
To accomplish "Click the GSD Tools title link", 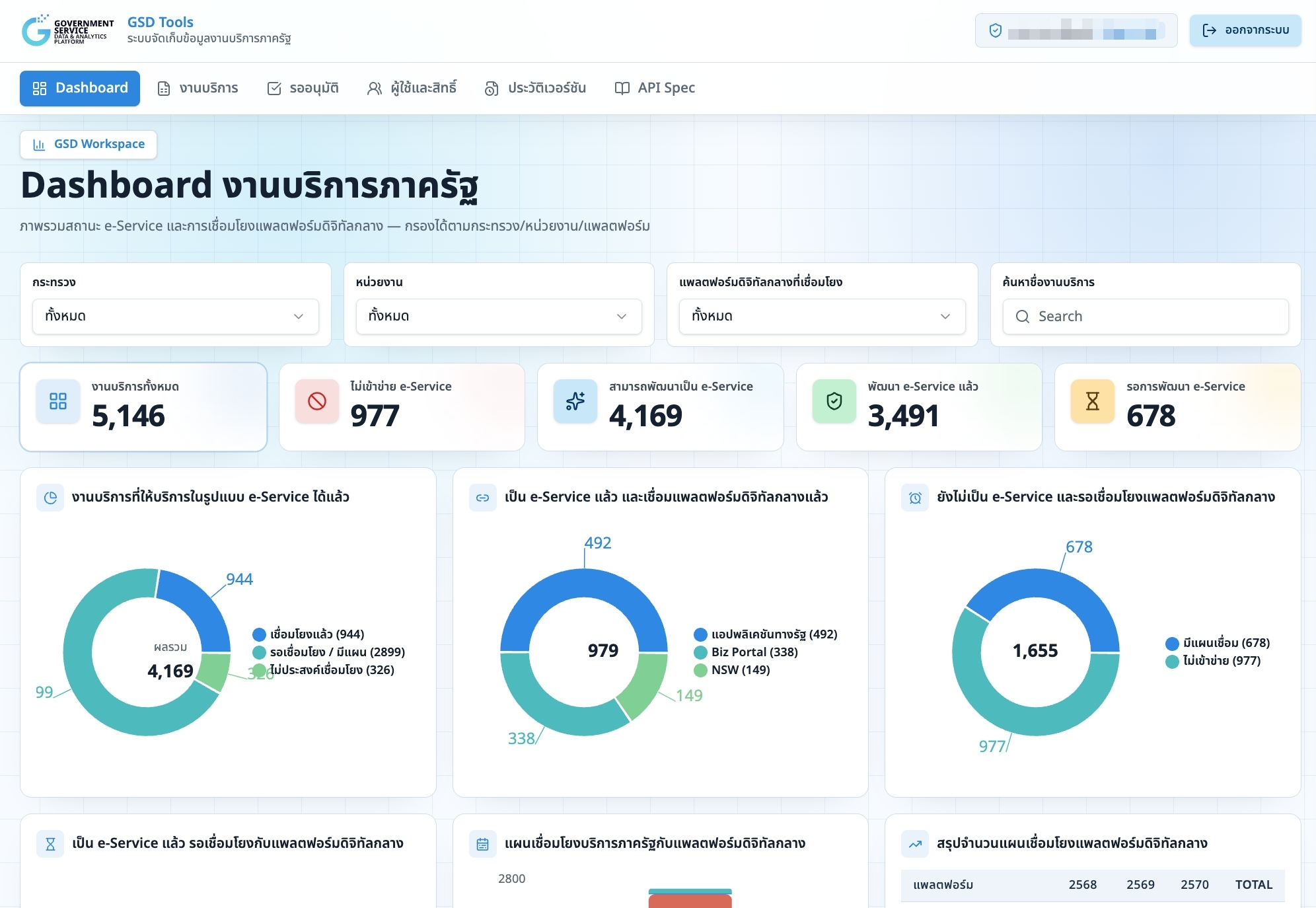I will click(x=161, y=22).
